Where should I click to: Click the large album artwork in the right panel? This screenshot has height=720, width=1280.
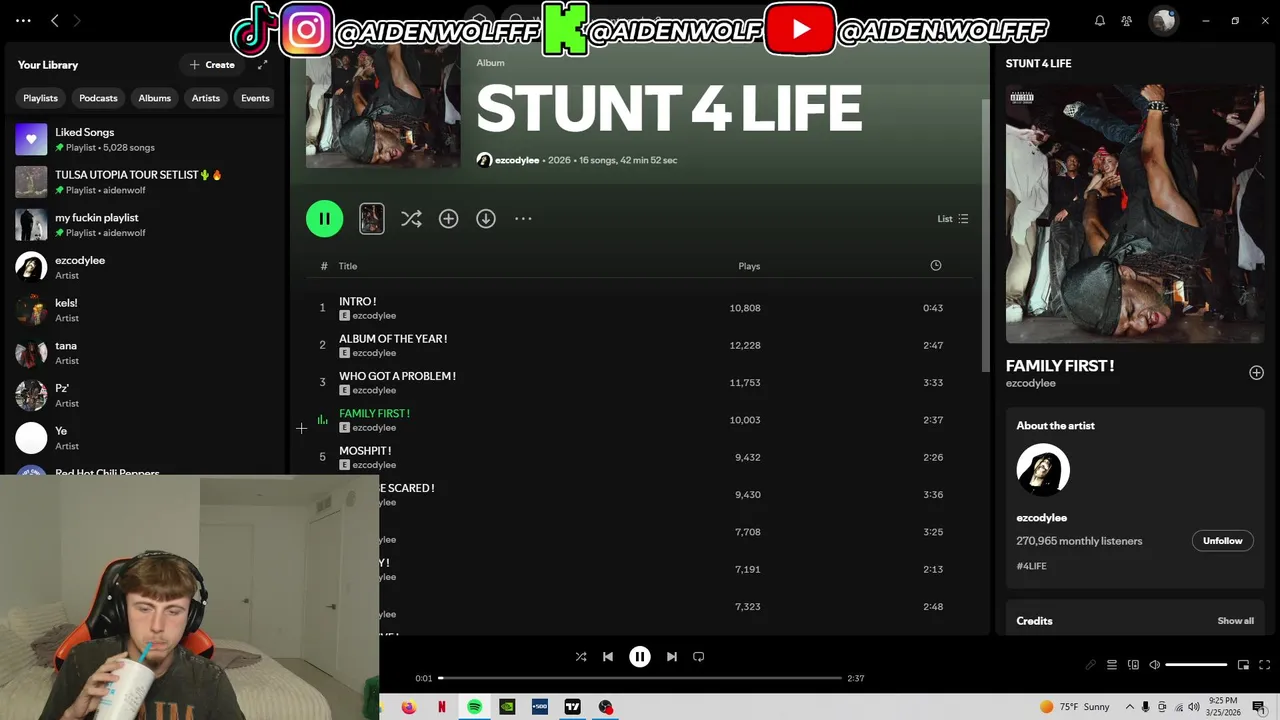point(1135,214)
